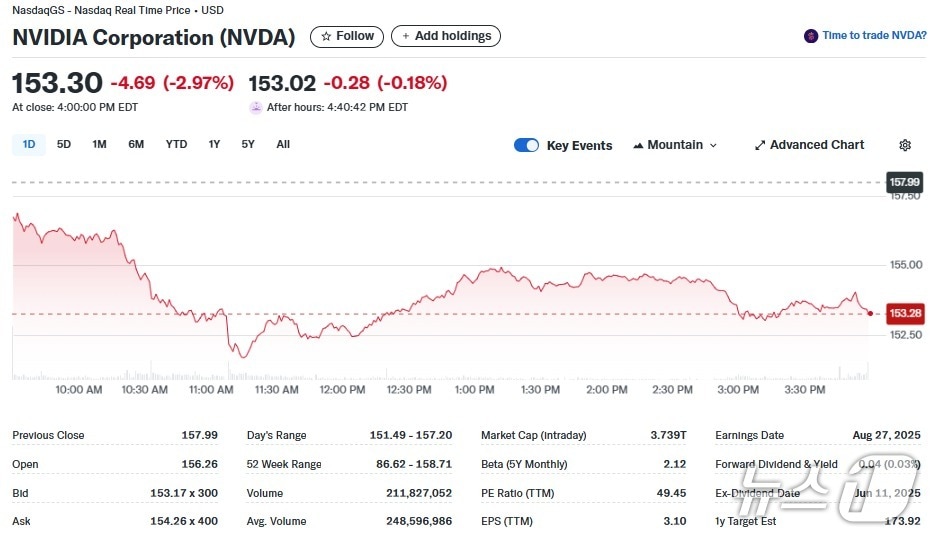This screenshot has height=536, width=931.
Task: Show the 1M chart range
Action: click(x=99, y=144)
